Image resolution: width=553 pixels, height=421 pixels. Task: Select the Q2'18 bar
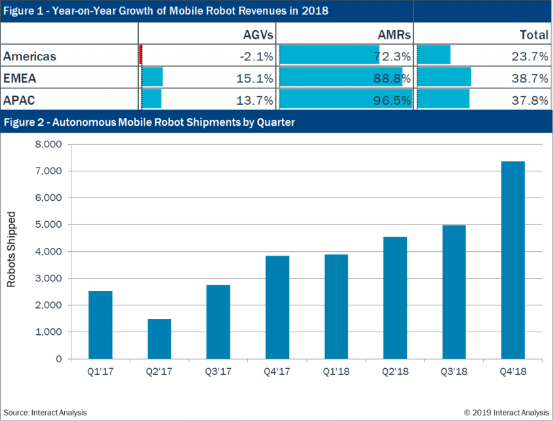pos(395,298)
